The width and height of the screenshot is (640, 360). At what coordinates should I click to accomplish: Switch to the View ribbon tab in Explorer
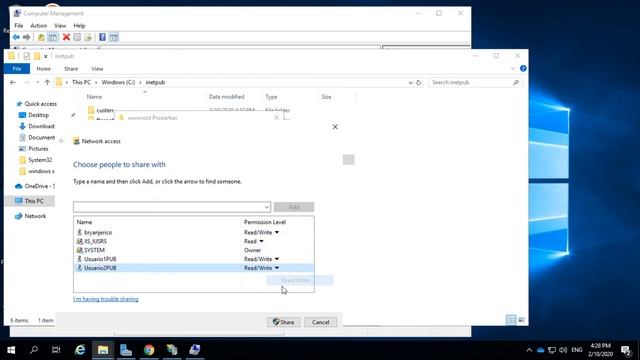(x=97, y=69)
